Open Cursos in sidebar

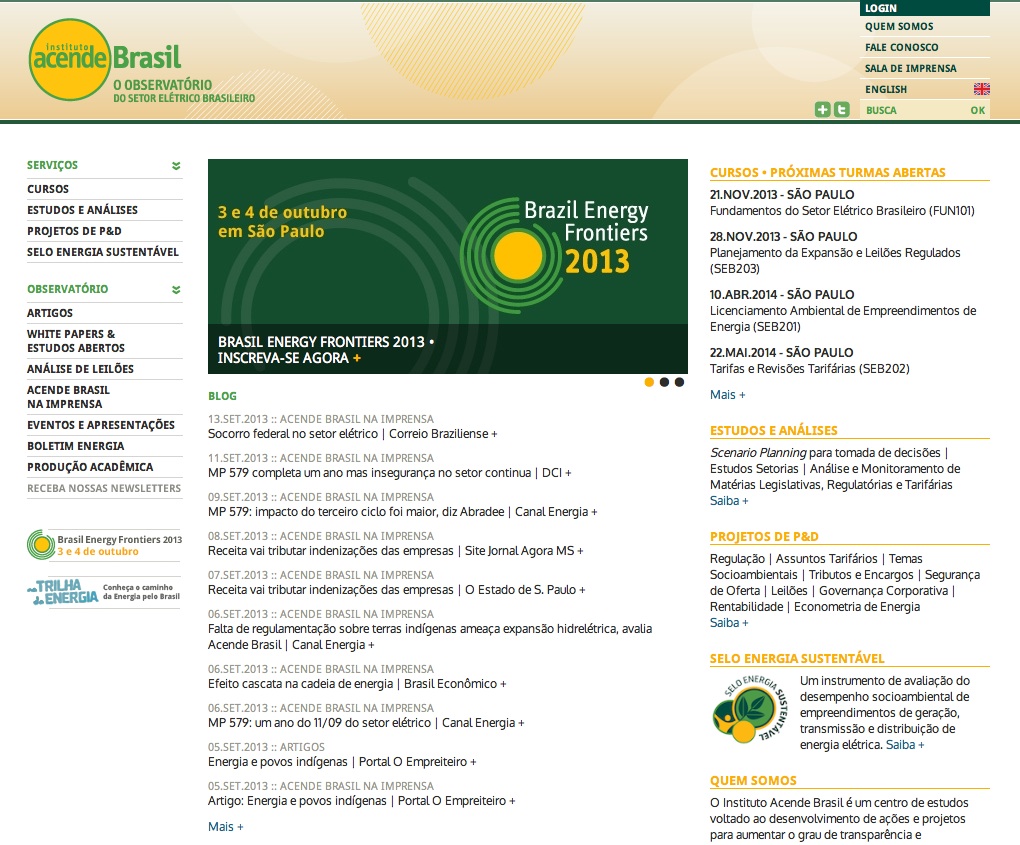[x=47, y=189]
